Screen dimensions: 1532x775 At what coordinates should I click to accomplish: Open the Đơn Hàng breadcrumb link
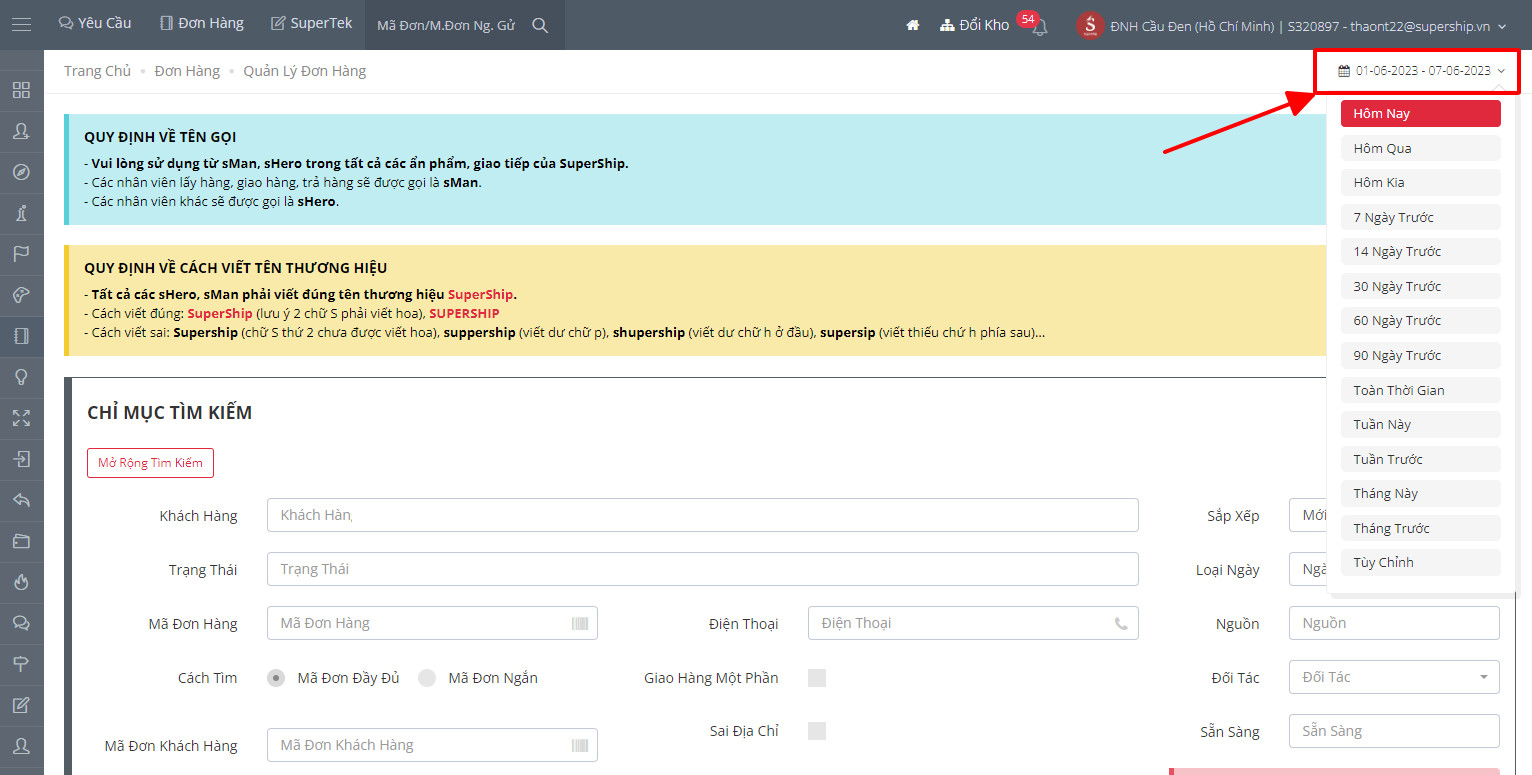click(187, 71)
